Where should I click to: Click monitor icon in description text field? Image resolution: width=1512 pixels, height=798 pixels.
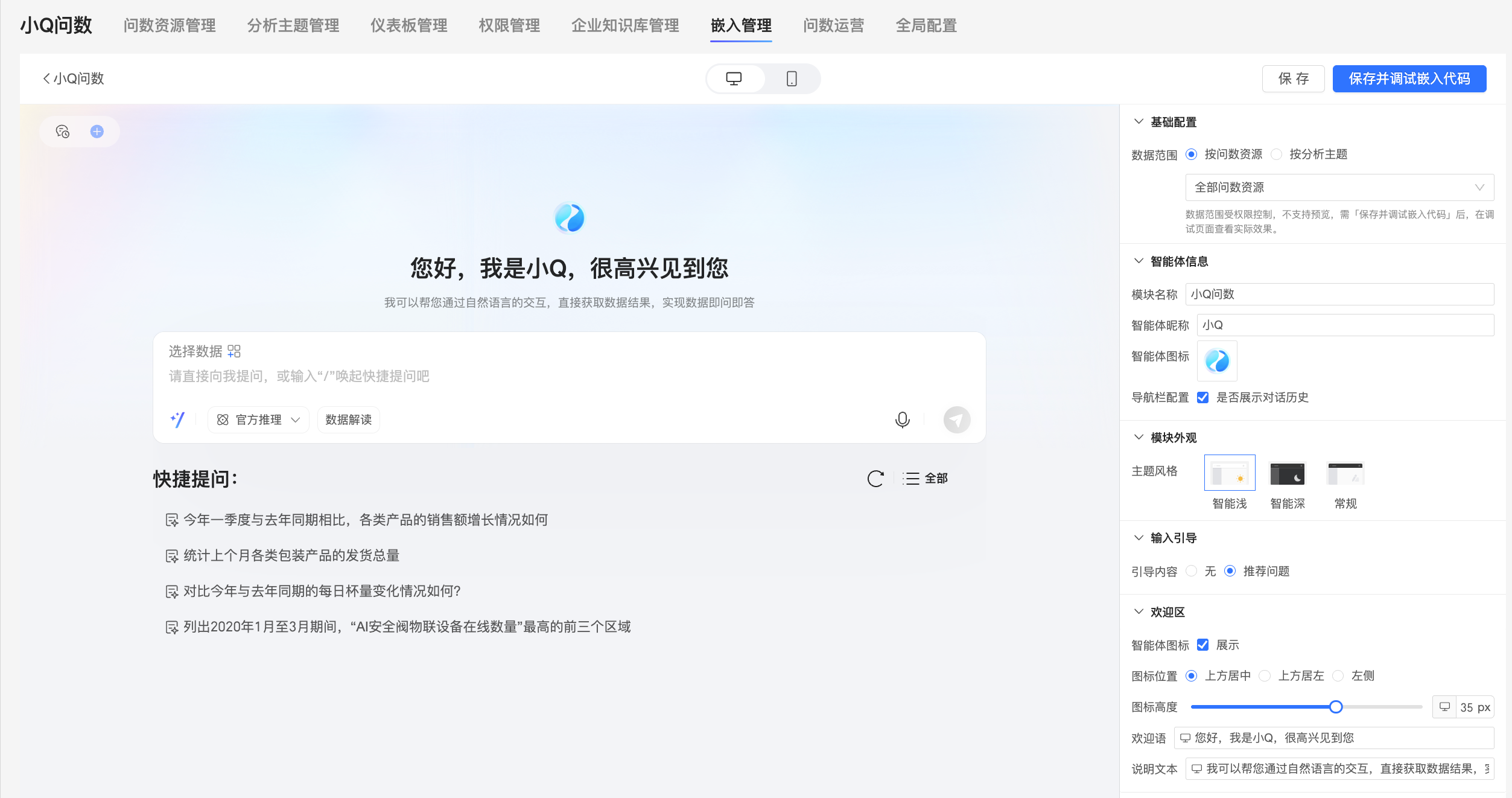1197,768
